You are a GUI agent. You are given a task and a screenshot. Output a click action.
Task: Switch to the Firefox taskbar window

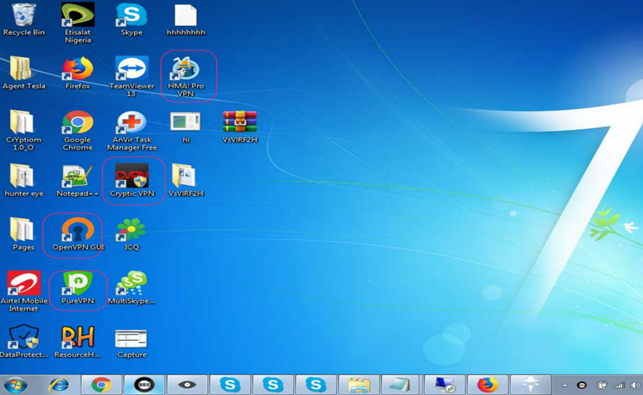[x=487, y=385]
